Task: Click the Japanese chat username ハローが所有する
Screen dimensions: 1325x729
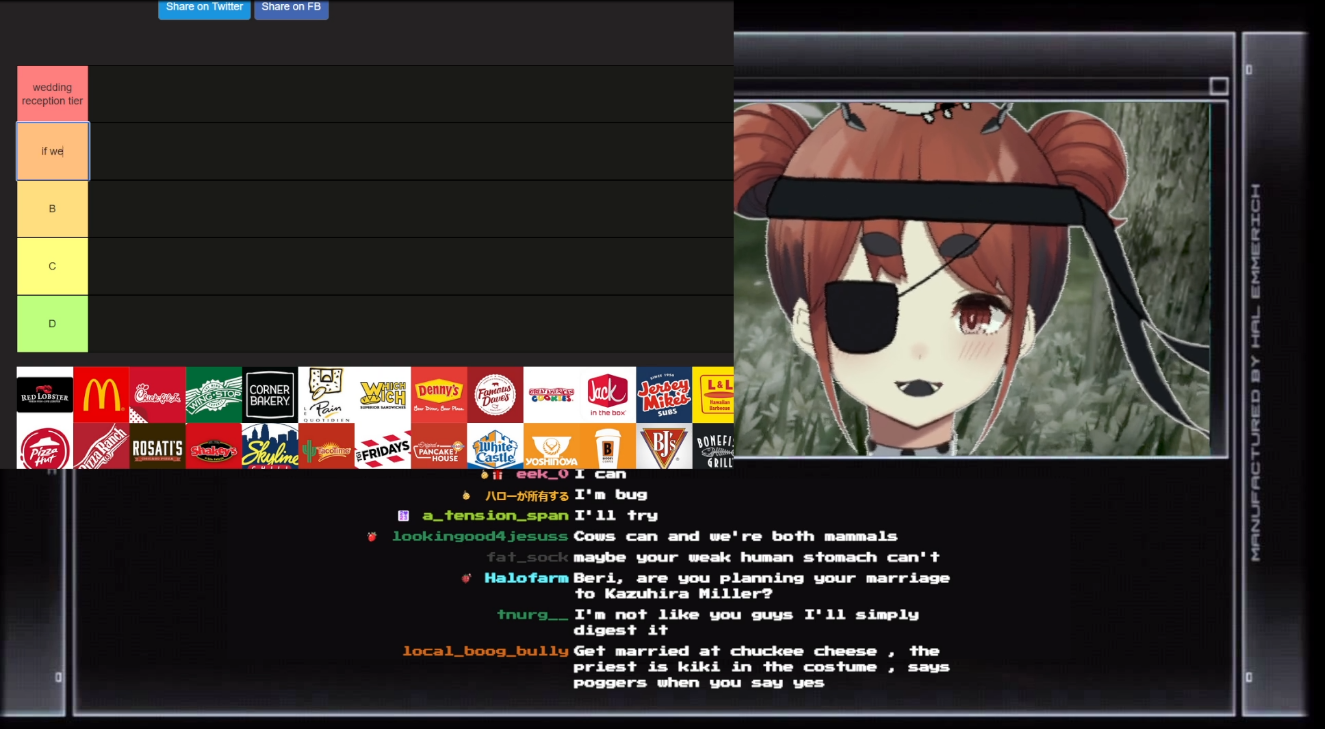Action: tap(527, 496)
